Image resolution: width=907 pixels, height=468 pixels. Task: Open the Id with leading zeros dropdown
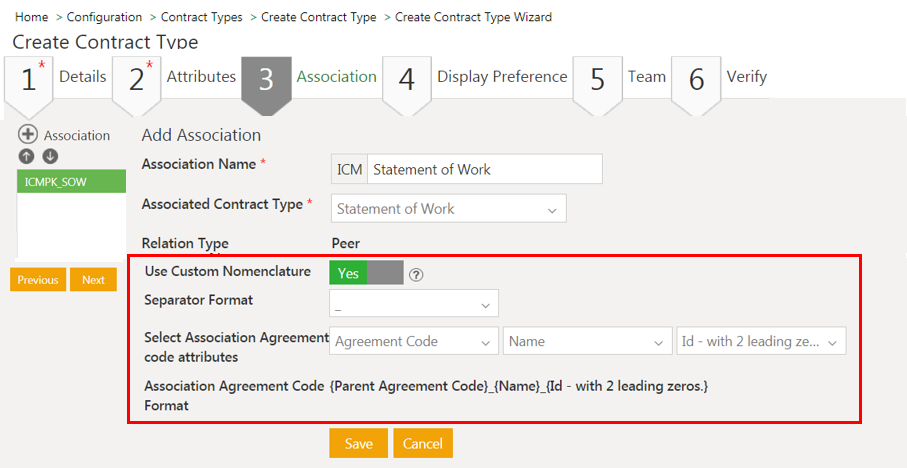[x=761, y=342]
